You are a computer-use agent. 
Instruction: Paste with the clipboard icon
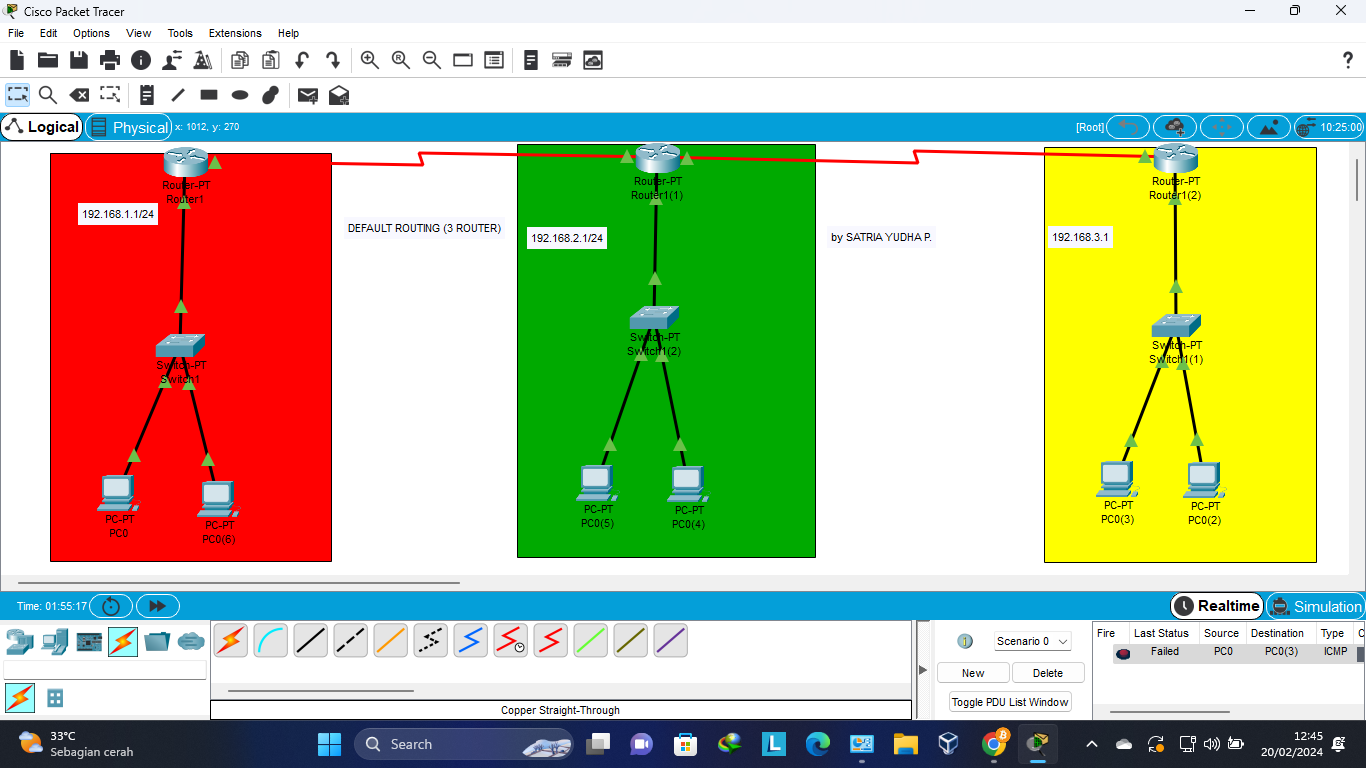coord(270,60)
